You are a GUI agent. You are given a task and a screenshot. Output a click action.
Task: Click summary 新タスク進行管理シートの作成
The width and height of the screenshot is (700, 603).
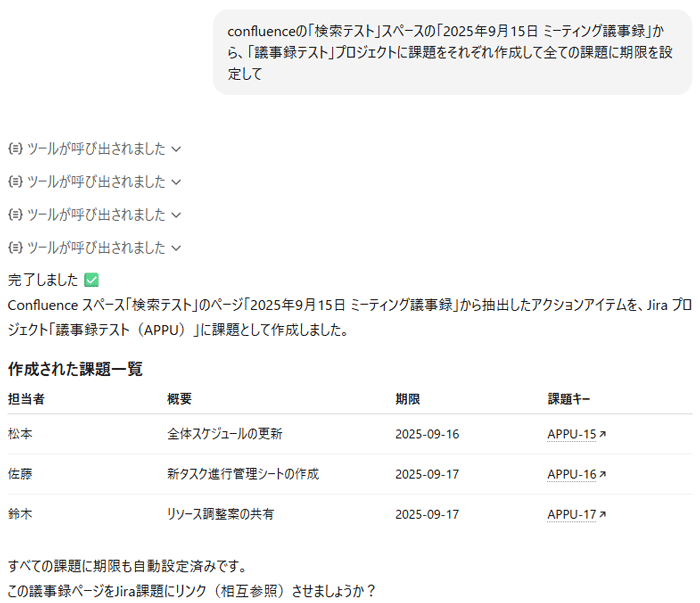click(x=243, y=474)
